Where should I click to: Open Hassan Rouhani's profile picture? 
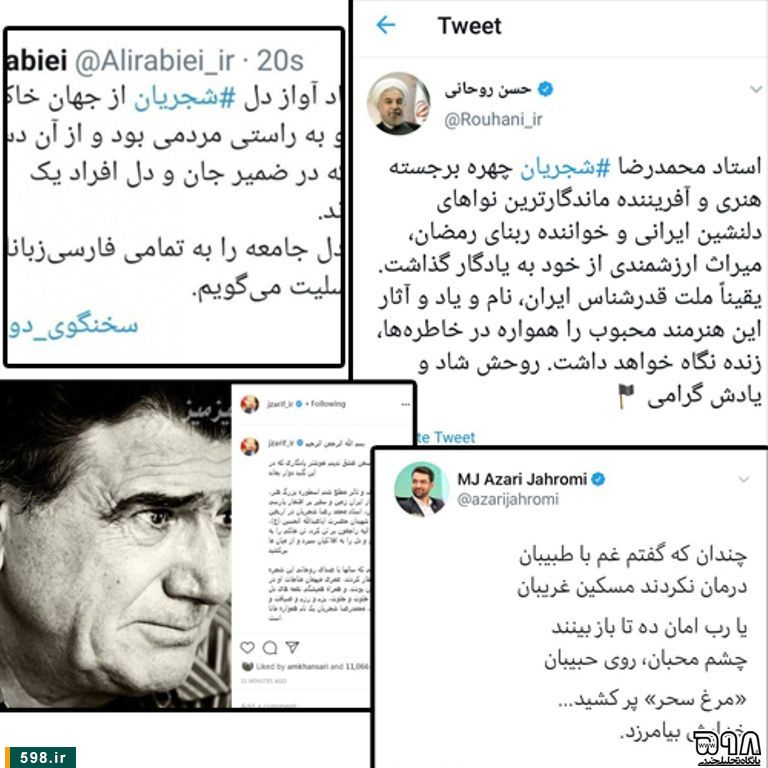point(398,104)
